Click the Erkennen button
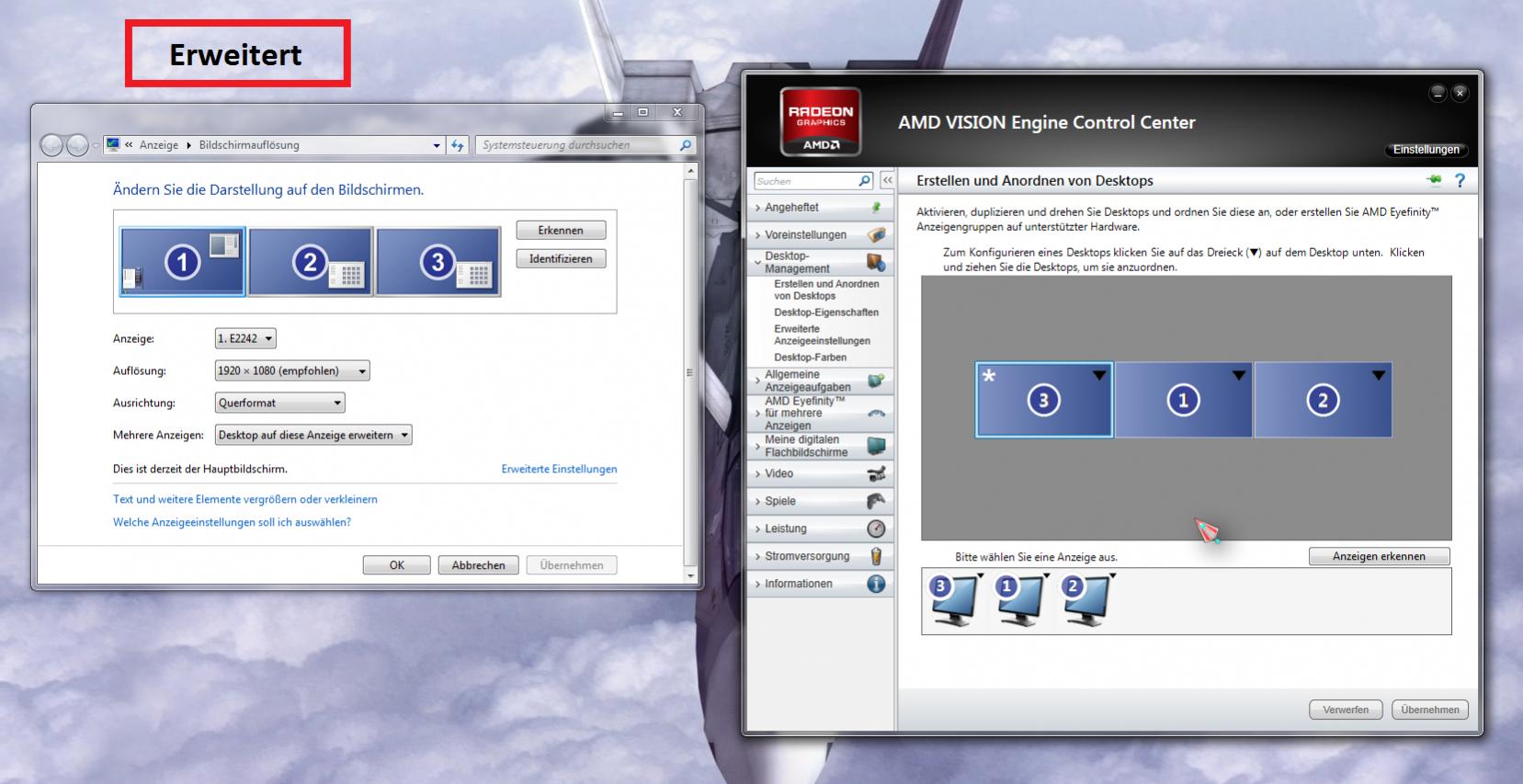1523x784 pixels. point(561,231)
